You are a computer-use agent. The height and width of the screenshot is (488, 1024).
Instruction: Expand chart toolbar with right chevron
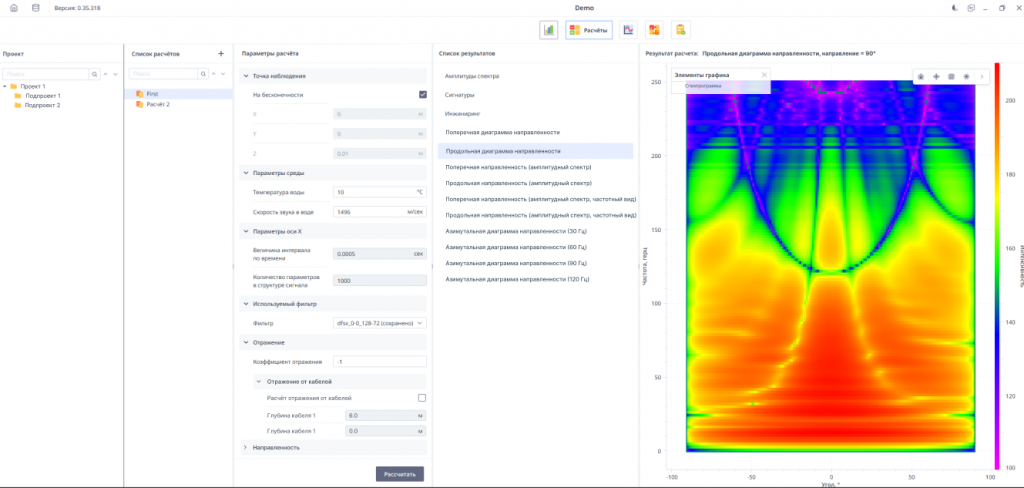click(x=982, y=76)
